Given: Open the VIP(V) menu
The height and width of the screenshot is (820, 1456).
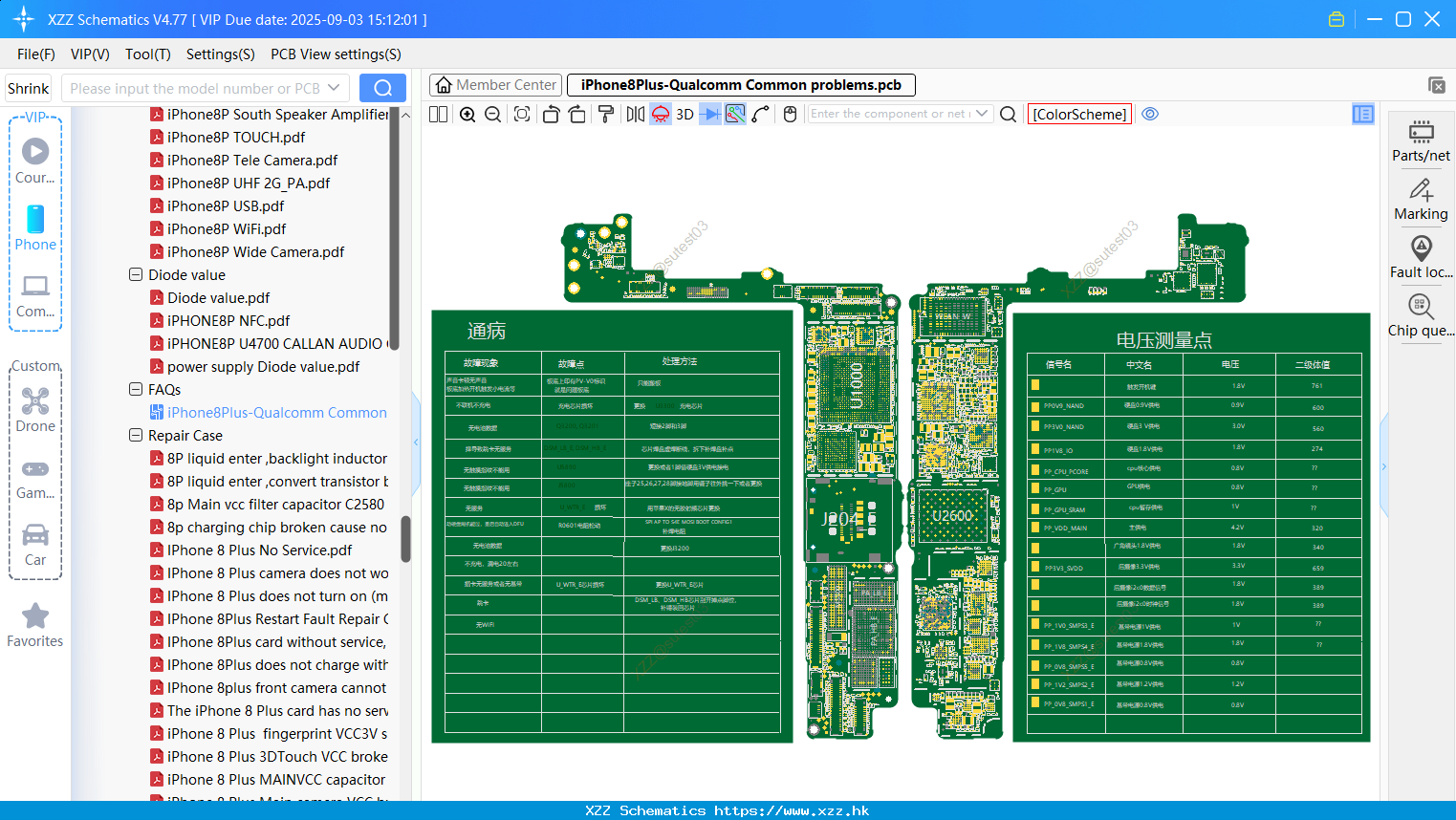Looking at the screenshot, I should click(x=90, y=54).
